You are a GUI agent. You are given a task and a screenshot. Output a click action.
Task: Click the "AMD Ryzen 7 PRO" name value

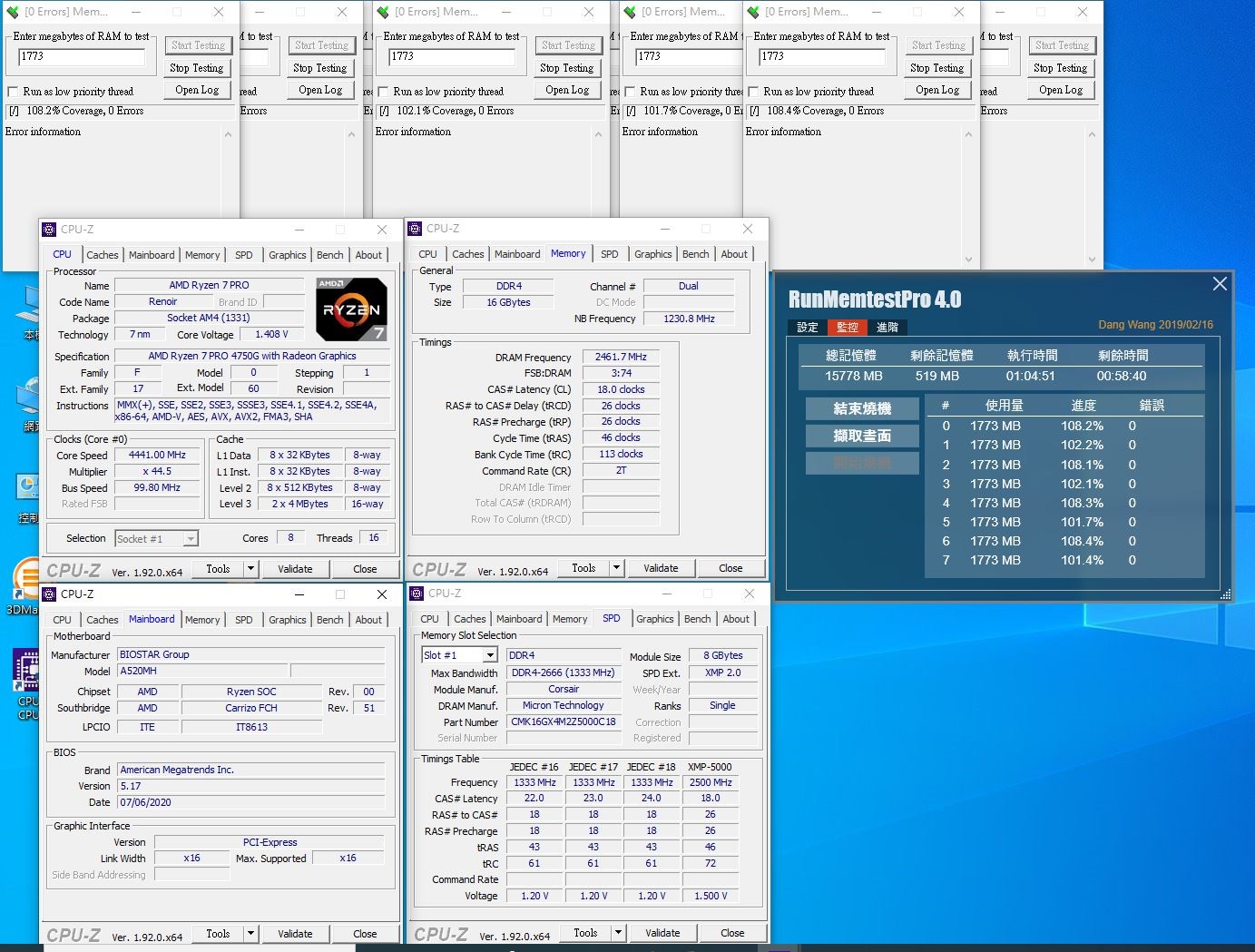pyautogui.click(x=209, y=285)
